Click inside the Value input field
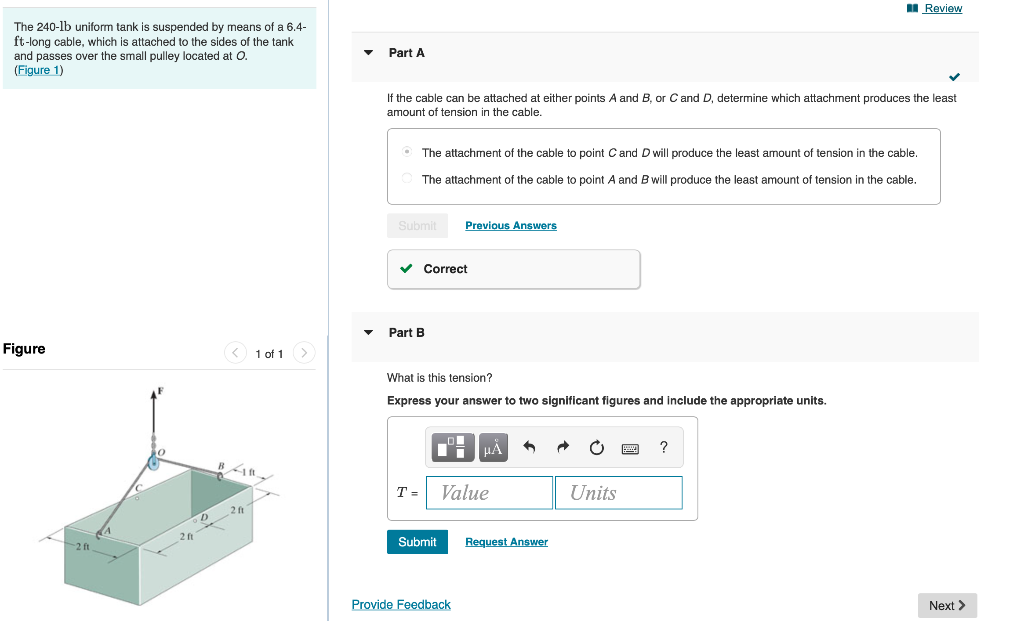Image resolution: width=1024 pixels, height=621 pixels. tap(488, 492)
